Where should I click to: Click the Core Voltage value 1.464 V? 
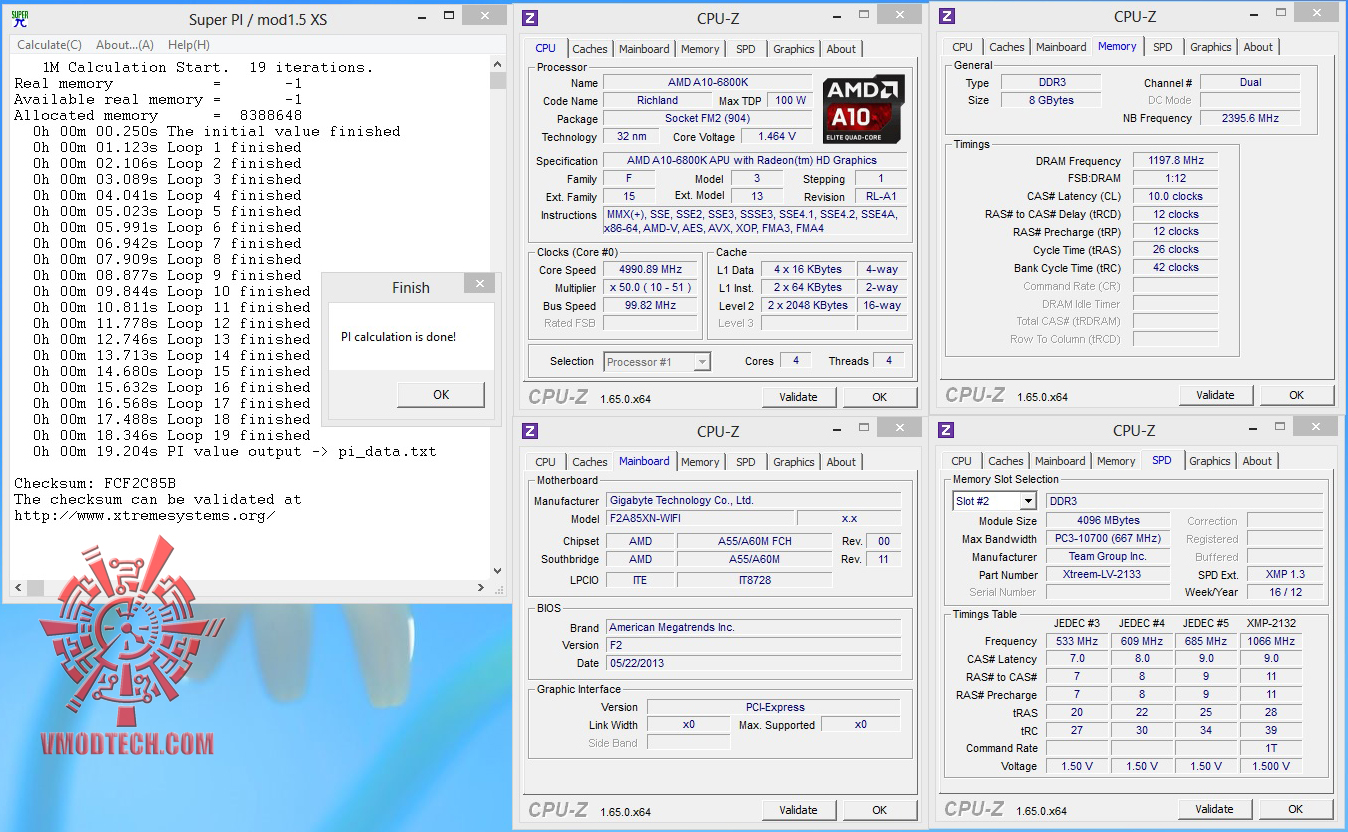tap(777, 137)
